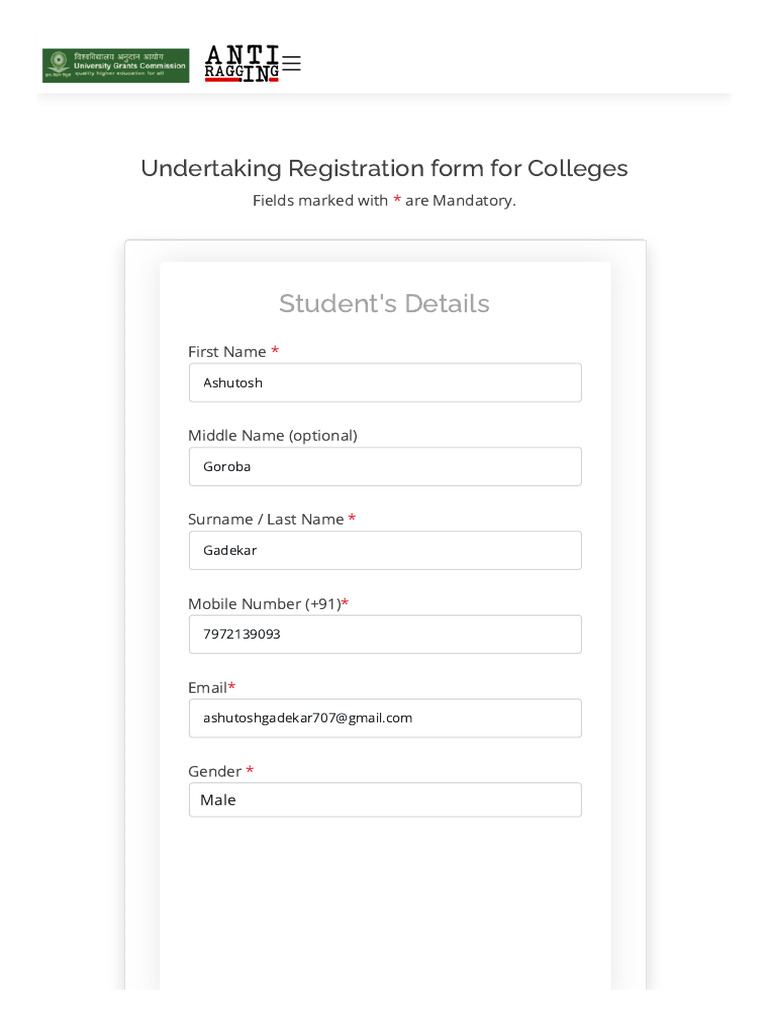
Task: Click the Email label text
Action: [207, 688]
